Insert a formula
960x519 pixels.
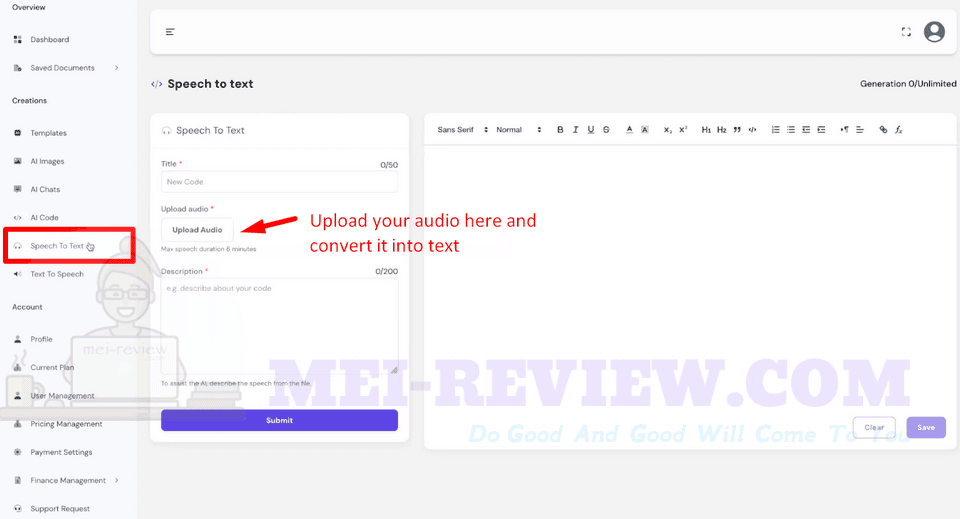click(x=899, y=130)
